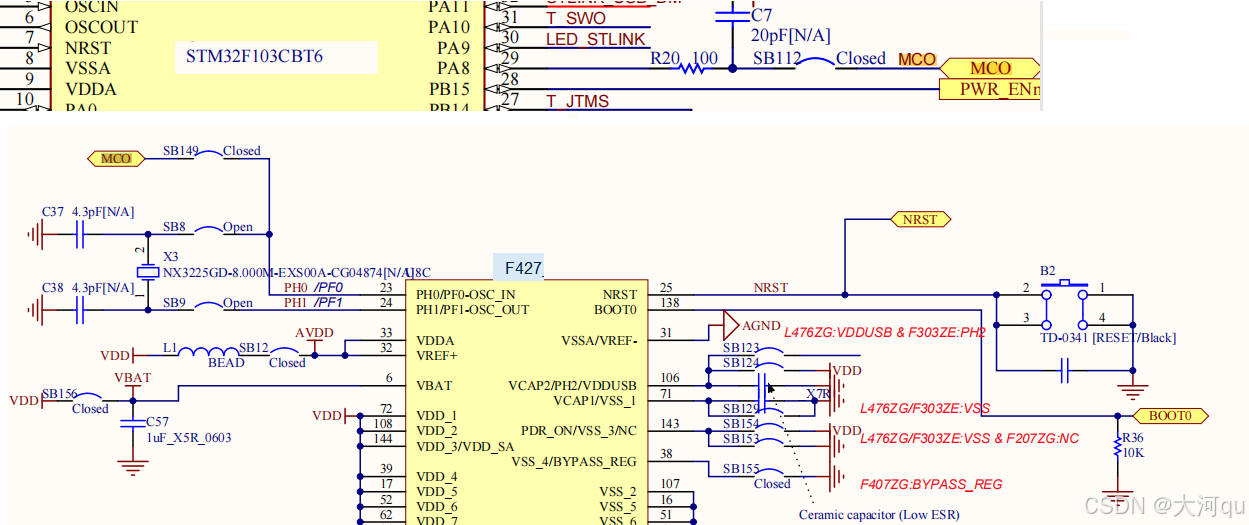Click the OSCOUT pin label

101,27
